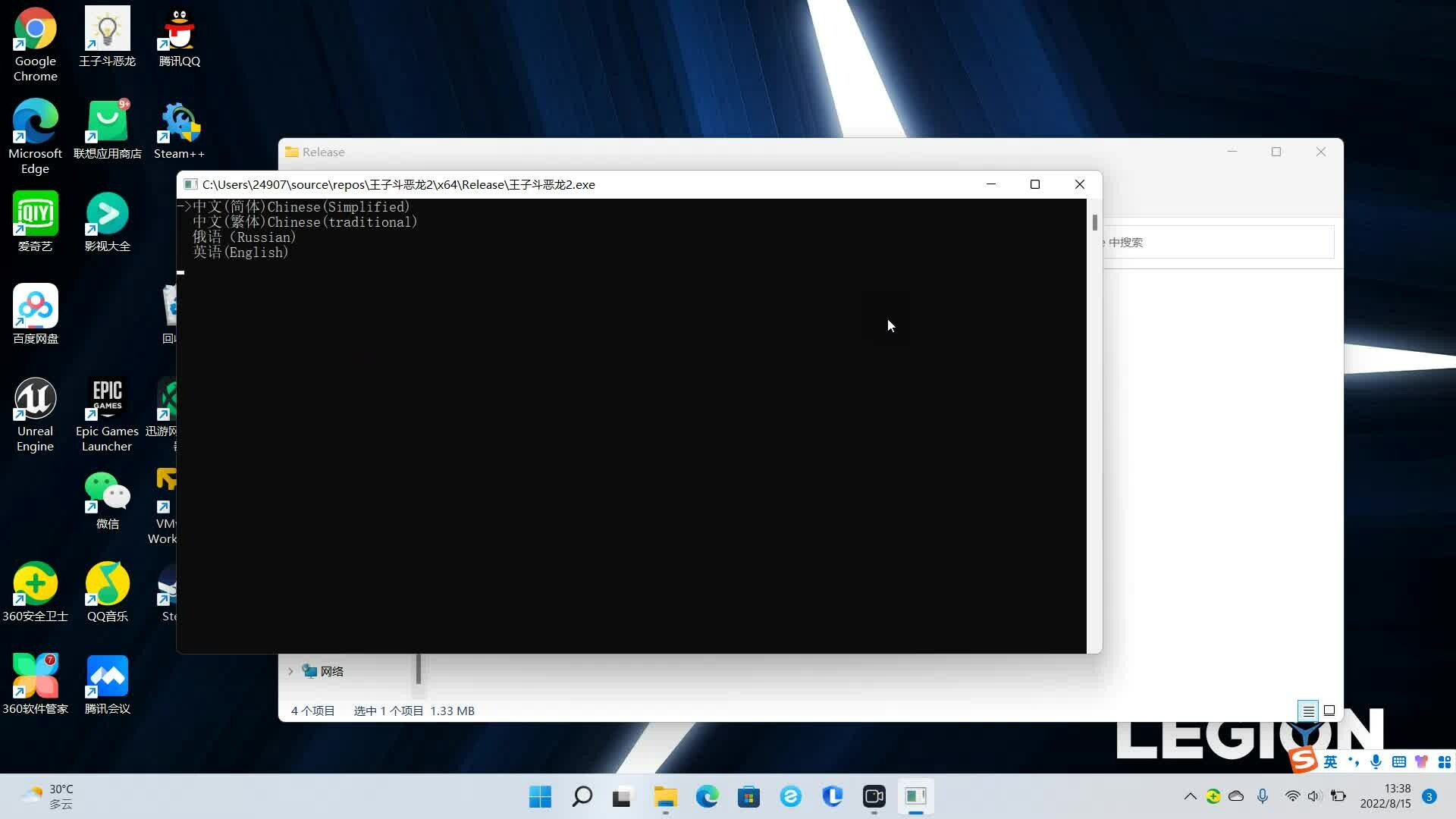The image size is (1456, 819).
Task: Launch Unreal Engine from desktop
Action: pyautogui.click(x=35, y=399)
